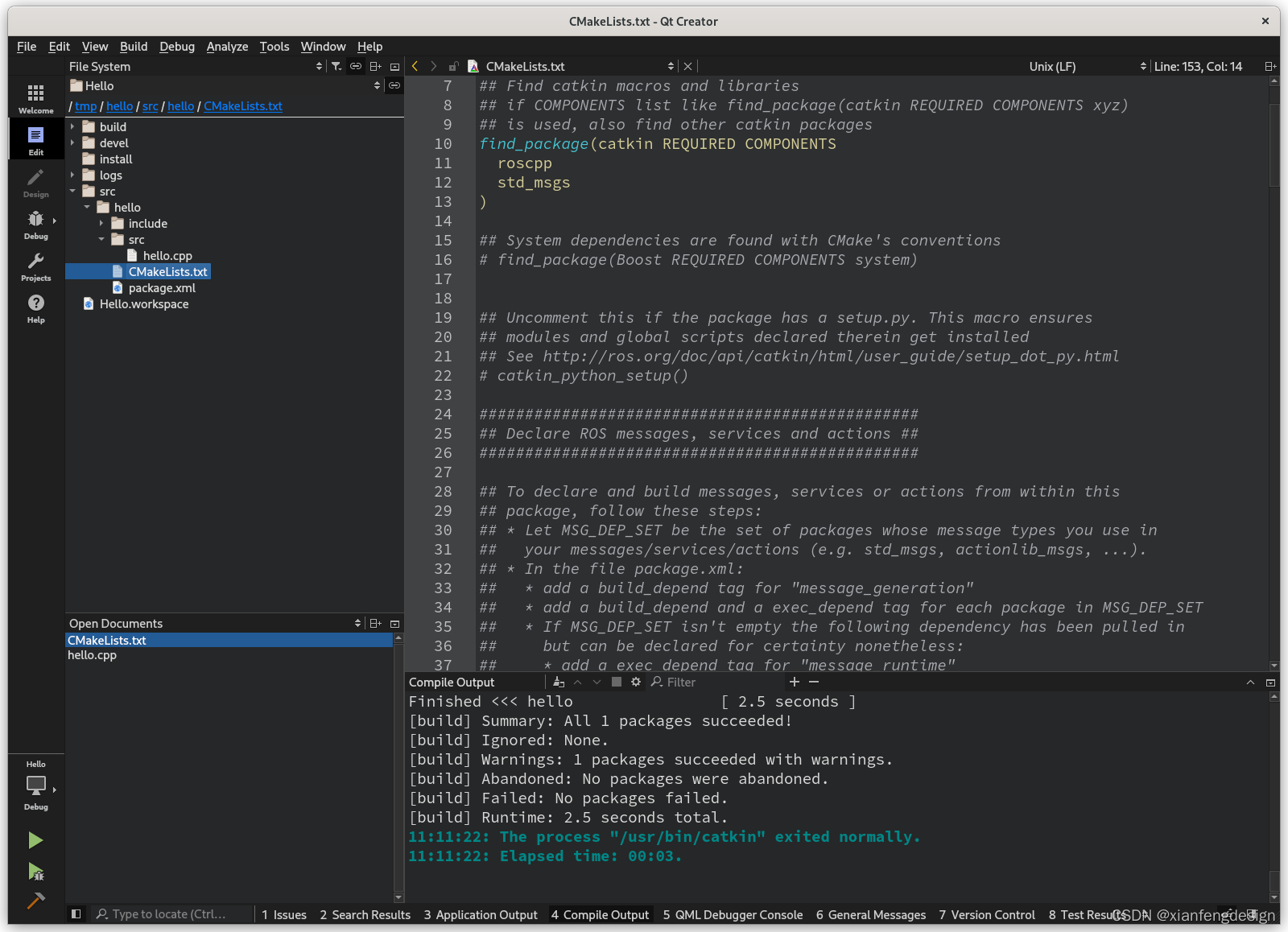Select hello.cpp in Open Documents

92,654
